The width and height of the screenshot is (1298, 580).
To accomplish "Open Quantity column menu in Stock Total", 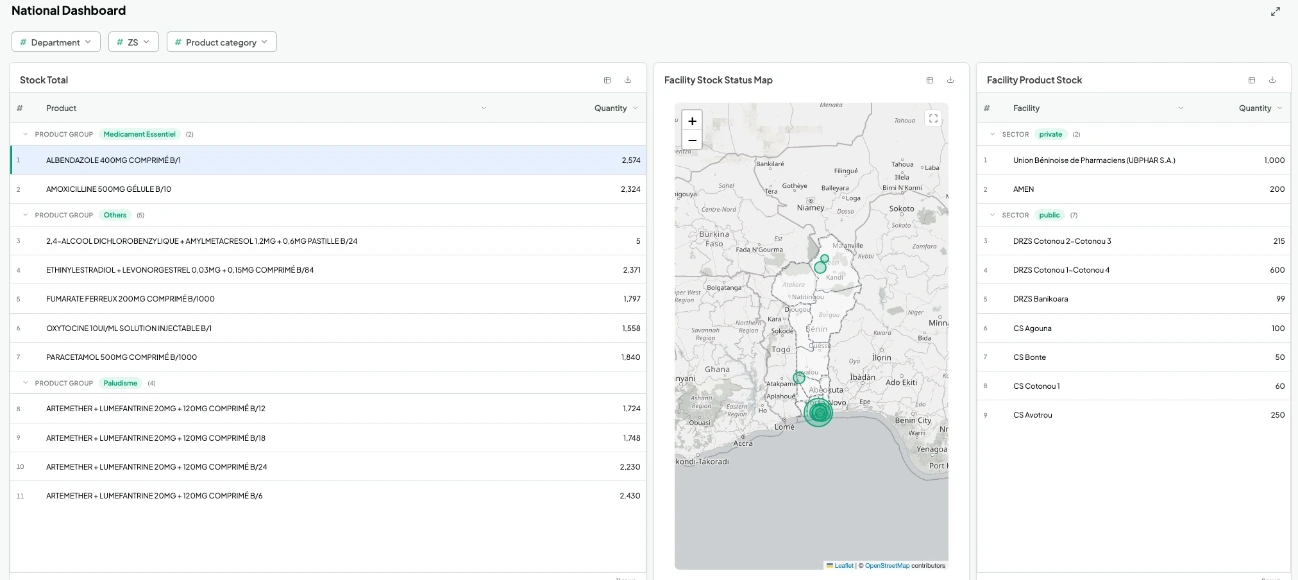I will 636,108.
